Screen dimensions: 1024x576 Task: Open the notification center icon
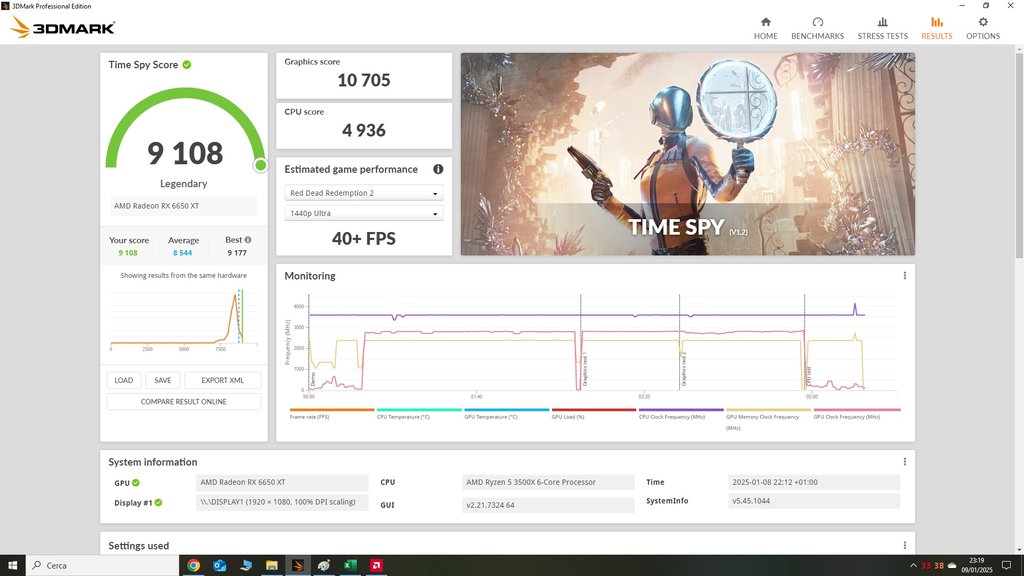[1006, 566]
